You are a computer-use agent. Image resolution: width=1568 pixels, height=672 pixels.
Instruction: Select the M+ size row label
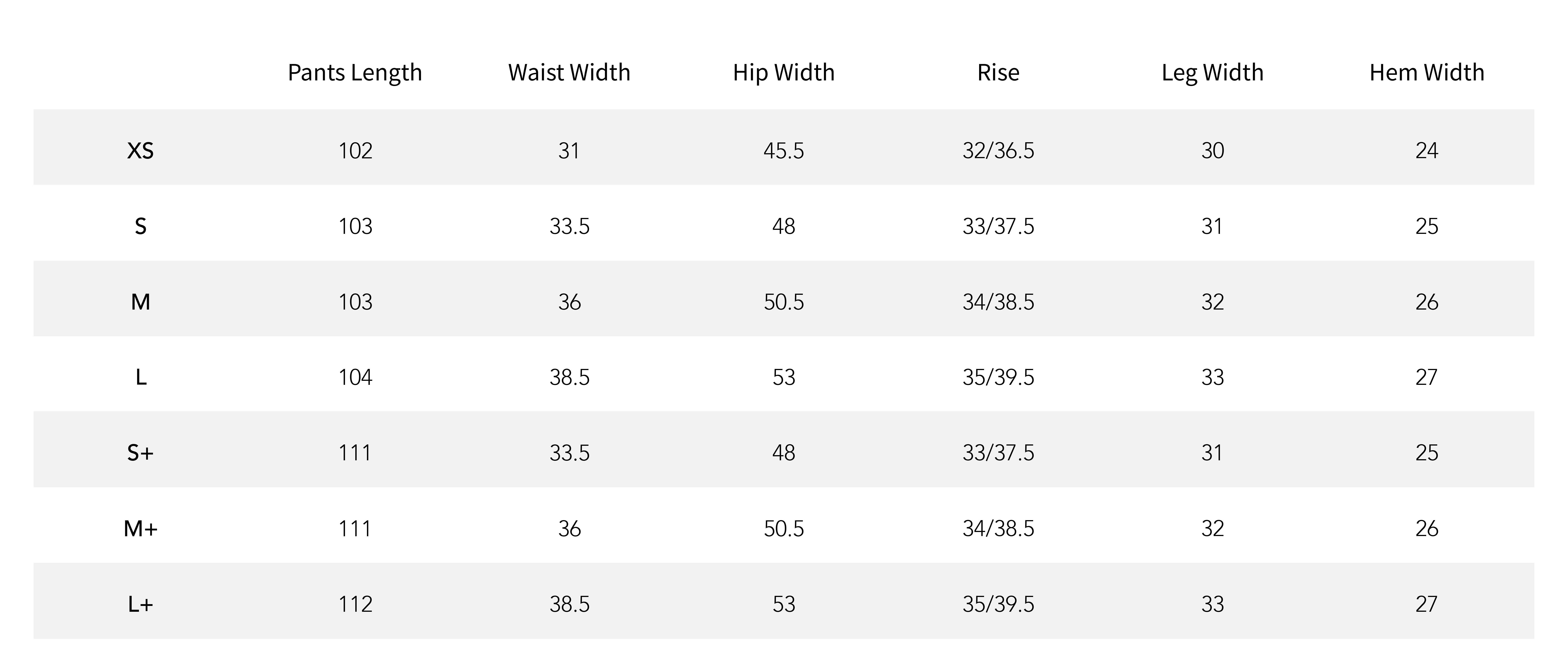[141, 528]
